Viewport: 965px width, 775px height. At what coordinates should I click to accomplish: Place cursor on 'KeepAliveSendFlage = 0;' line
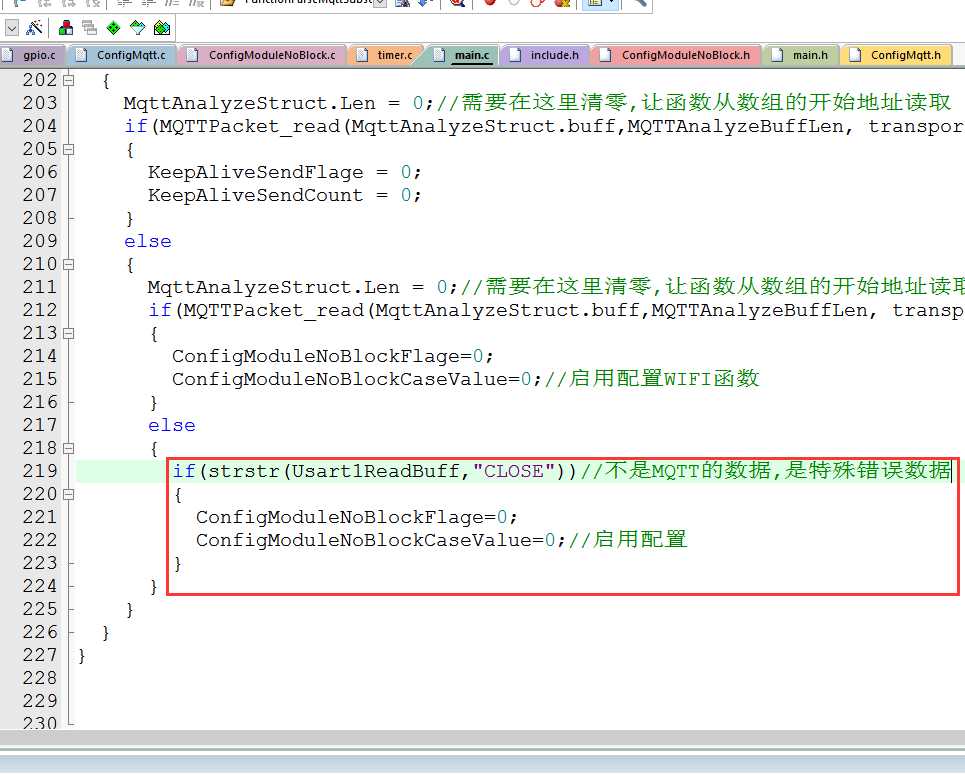(285, 172)
